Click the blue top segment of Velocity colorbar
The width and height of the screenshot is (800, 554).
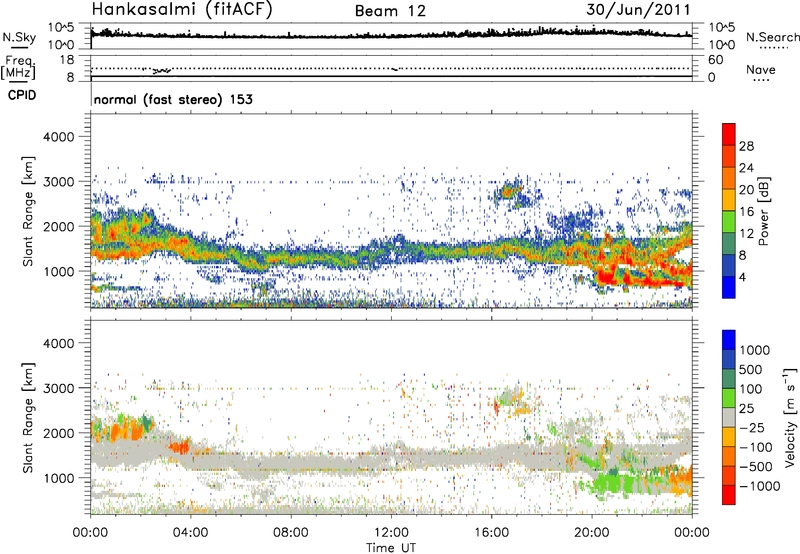(729, 340)
